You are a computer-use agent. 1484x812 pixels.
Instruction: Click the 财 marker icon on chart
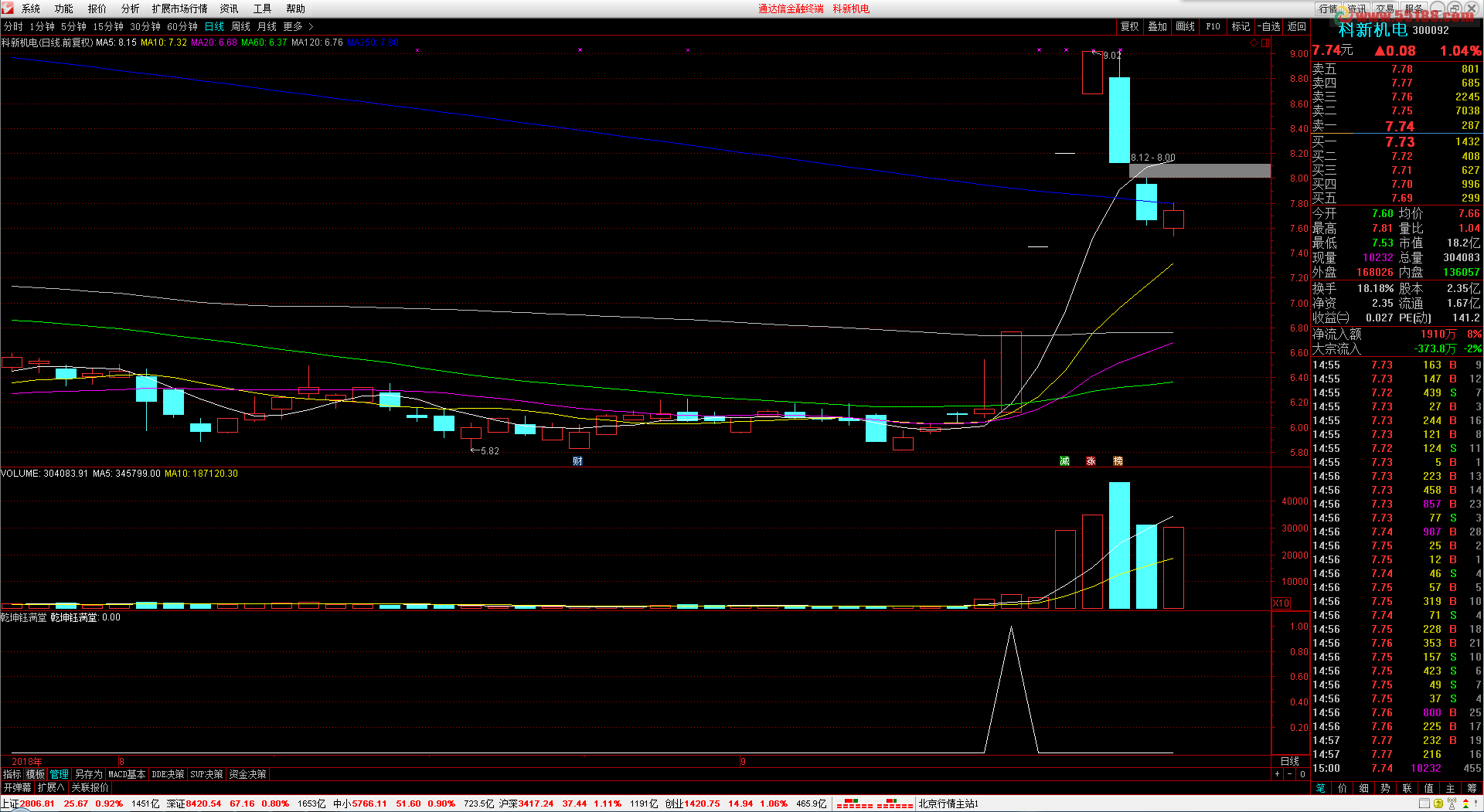point(577,461)
